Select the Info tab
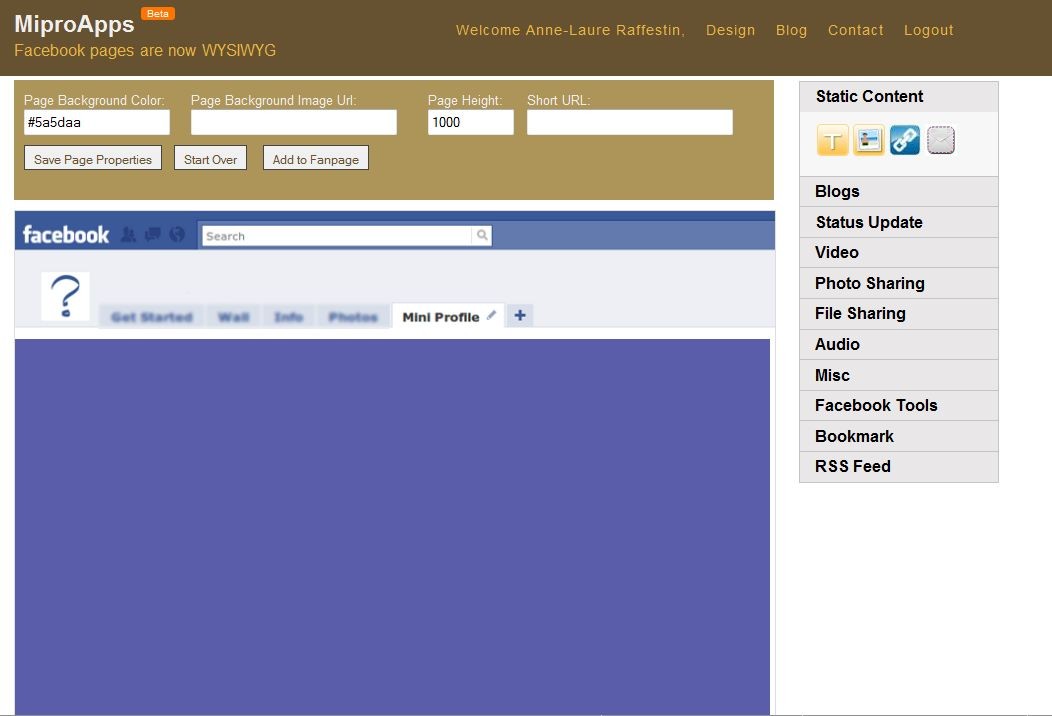 click(288, 317)
